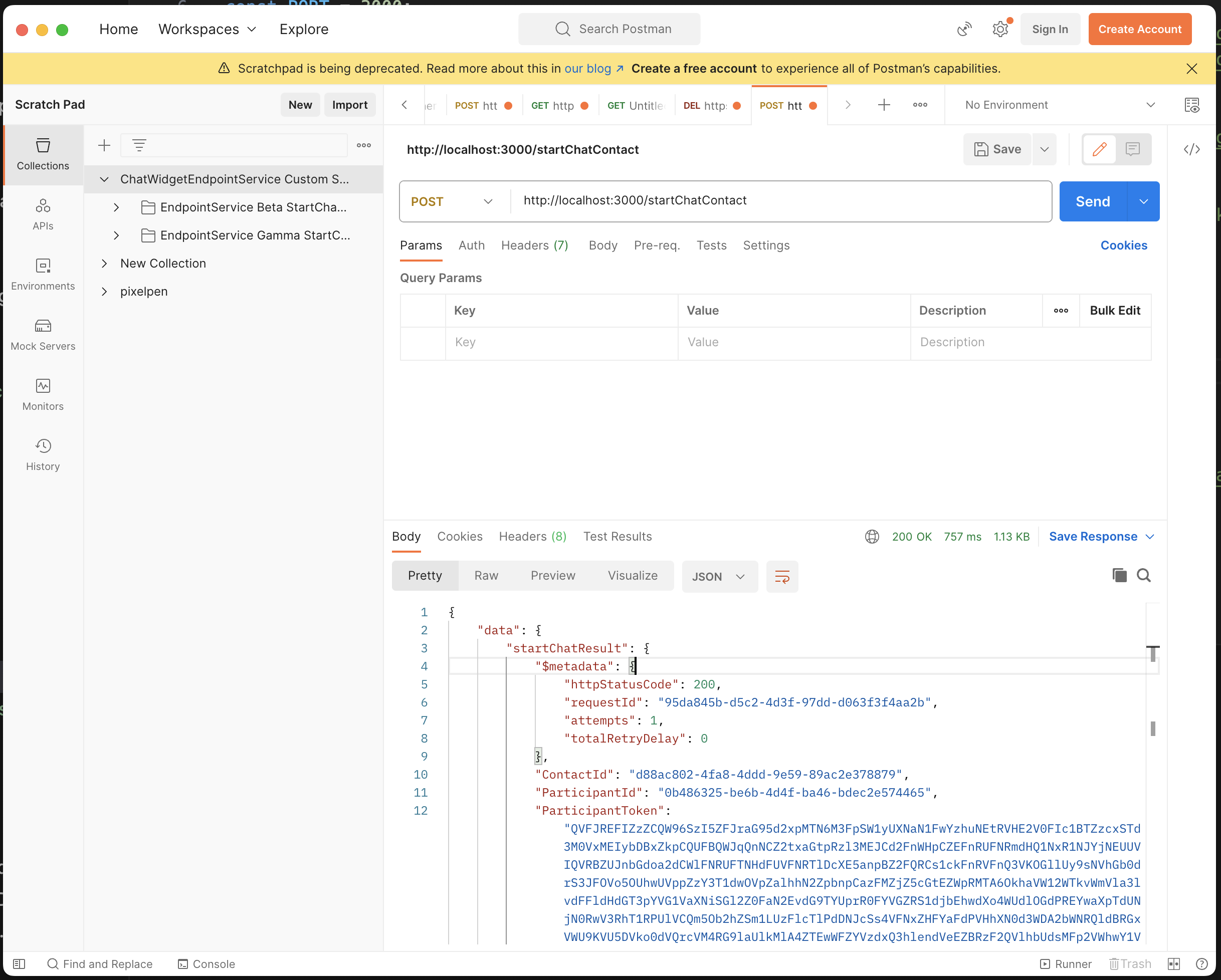
Task: Click the blue Send button
Action: (x=1093, y=201)
